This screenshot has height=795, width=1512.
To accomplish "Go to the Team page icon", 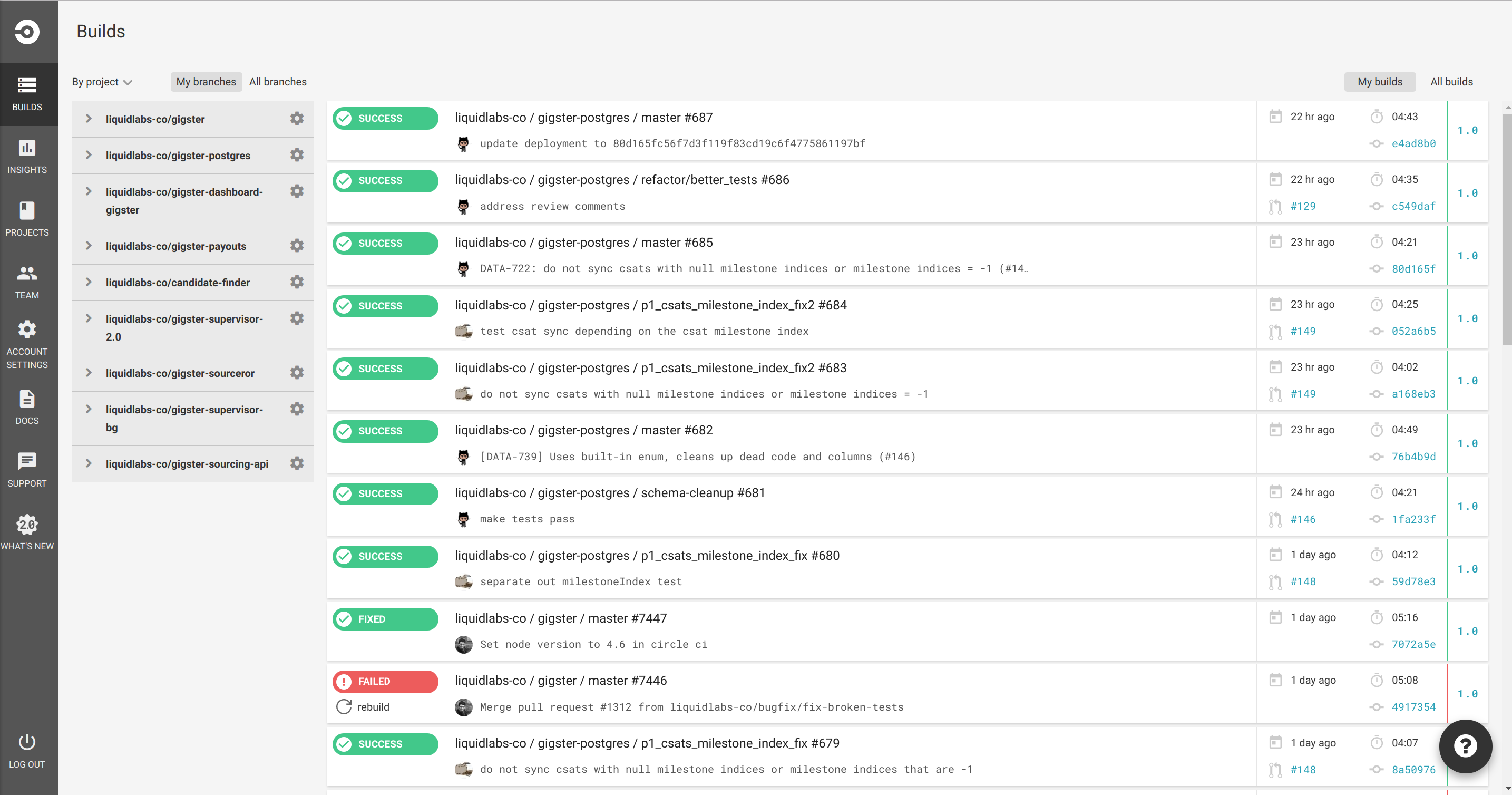I will point(27,273).
